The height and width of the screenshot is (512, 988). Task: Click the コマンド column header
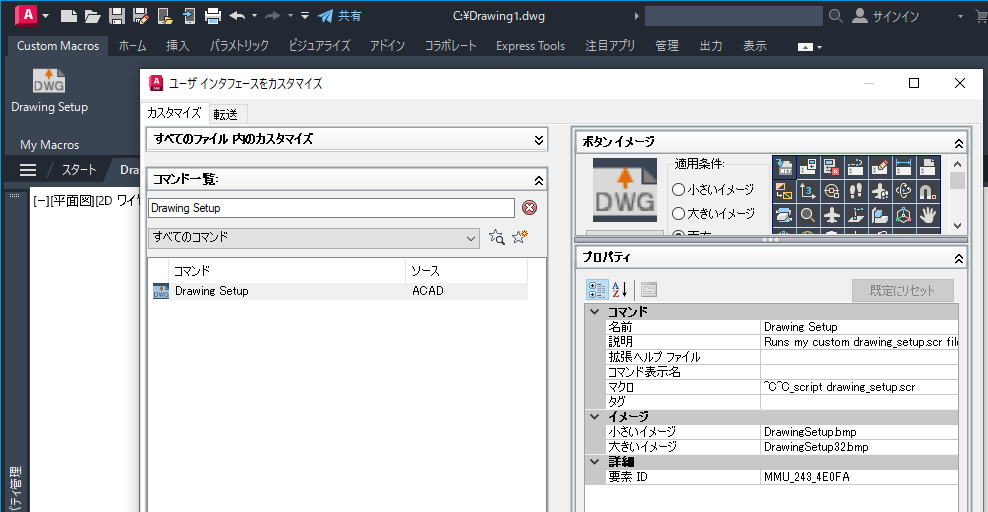(x=287, y=271)
